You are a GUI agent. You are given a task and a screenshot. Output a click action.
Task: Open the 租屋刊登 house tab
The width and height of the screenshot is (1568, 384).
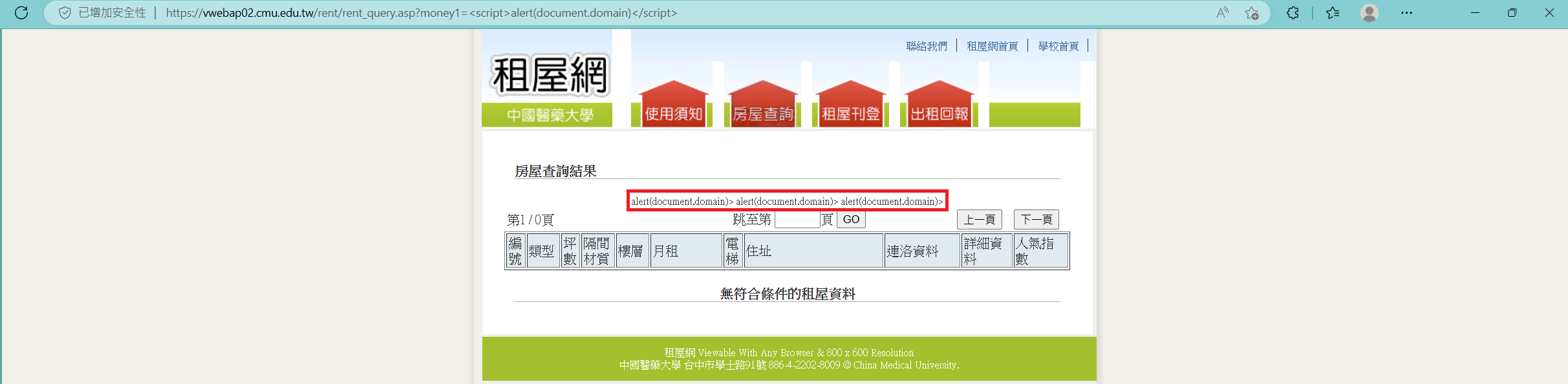point(850,103)
